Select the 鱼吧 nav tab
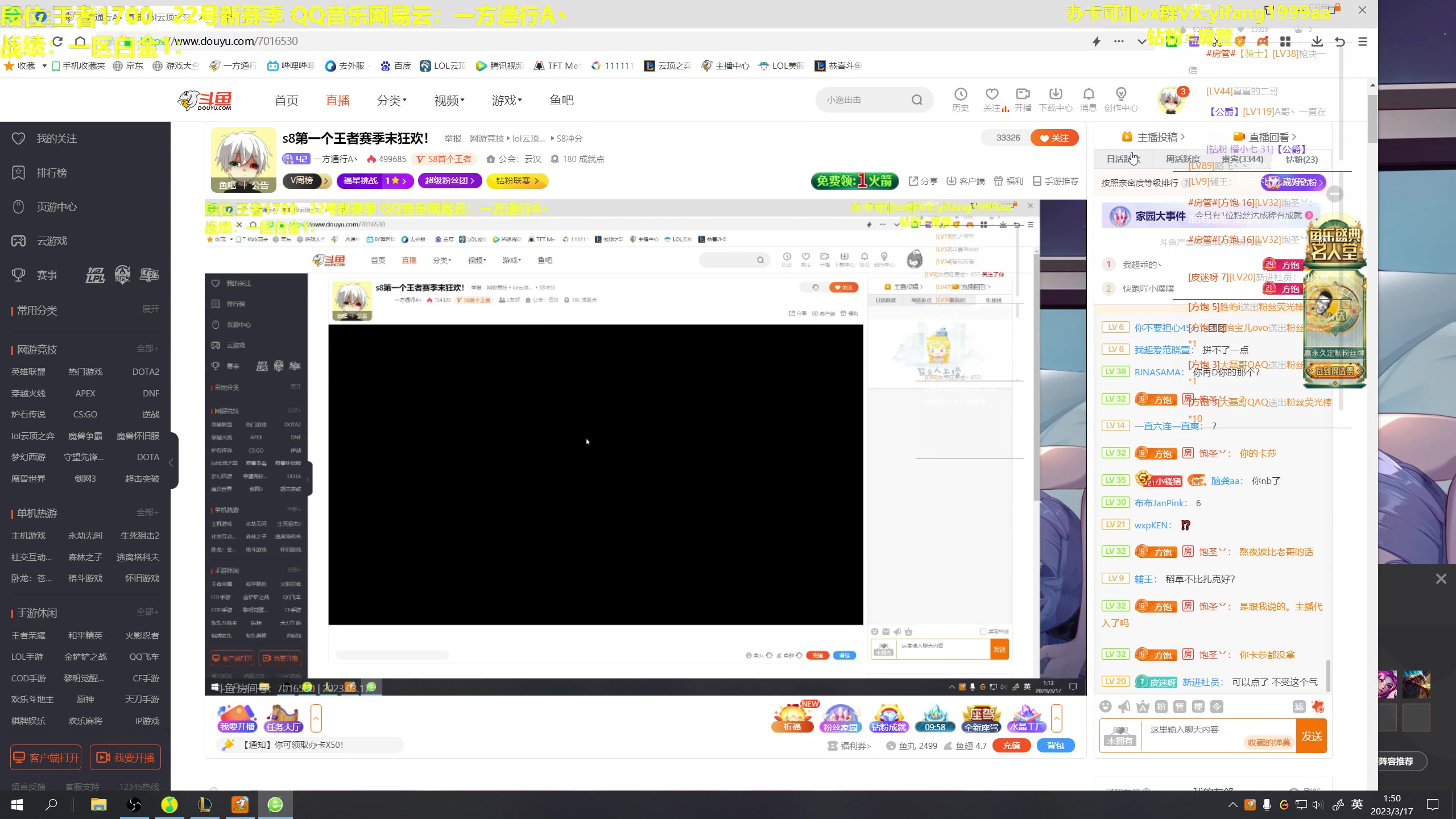Viewport: 1456px width, 819px height. pyautogui.click(x=561, y=100)
